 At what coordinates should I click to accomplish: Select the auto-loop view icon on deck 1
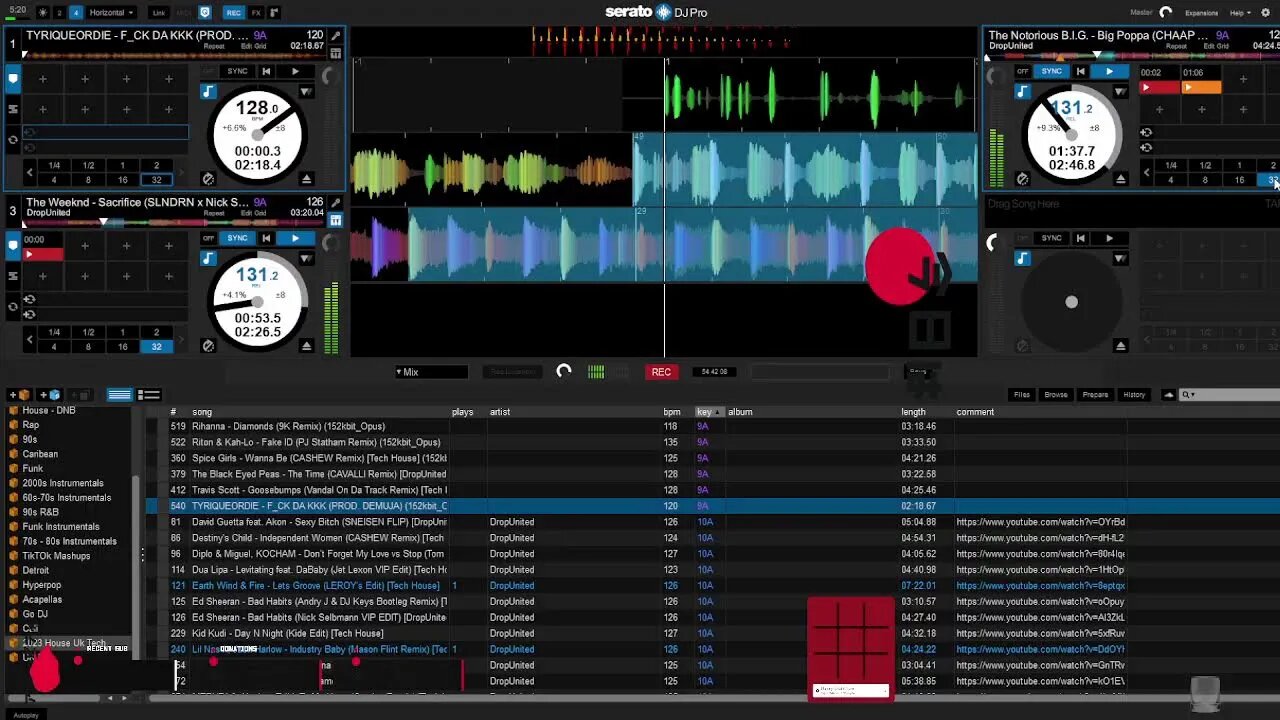(x=13, y=140)
